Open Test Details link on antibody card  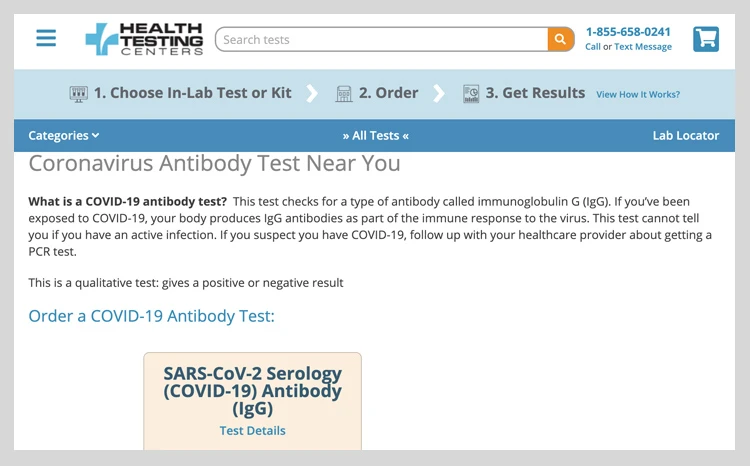[252, 431]
